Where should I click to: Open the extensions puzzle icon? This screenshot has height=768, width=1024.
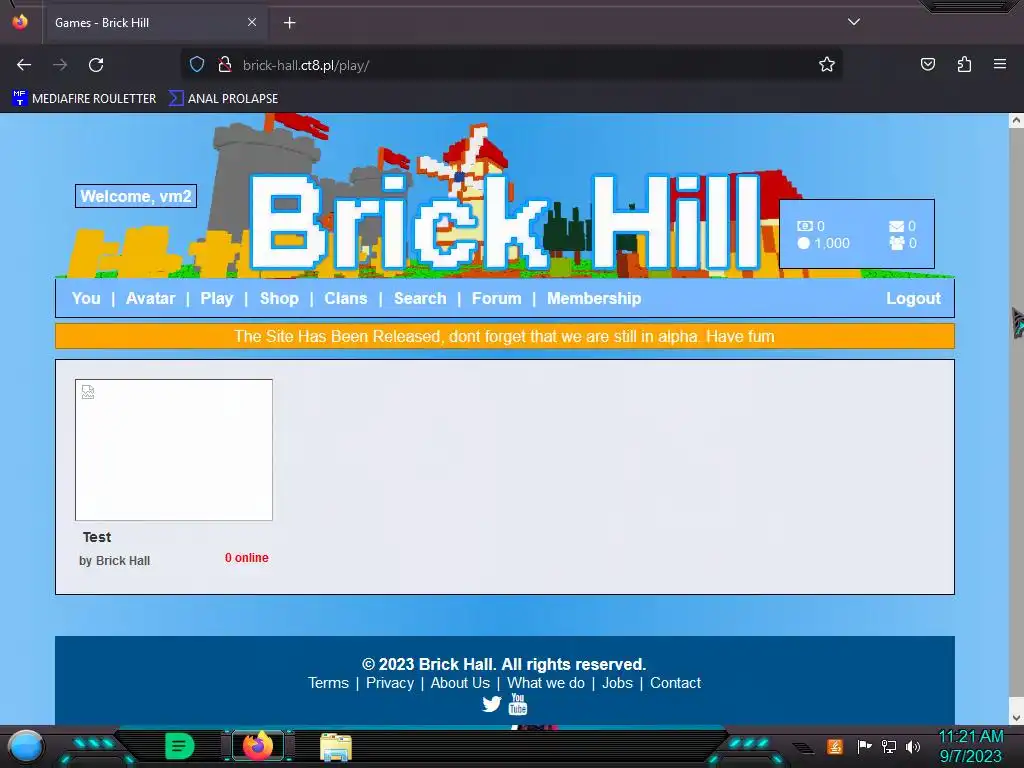point(964,65)
